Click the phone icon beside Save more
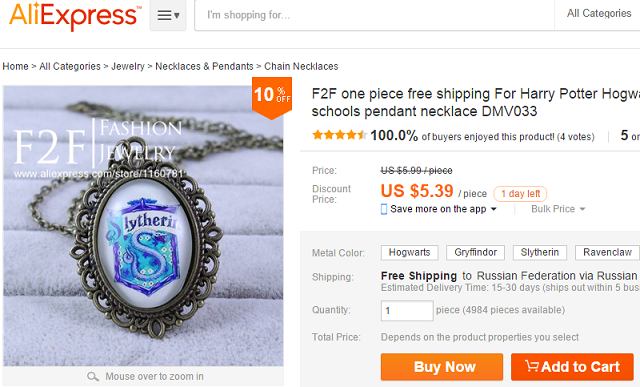 coord(384,209)
